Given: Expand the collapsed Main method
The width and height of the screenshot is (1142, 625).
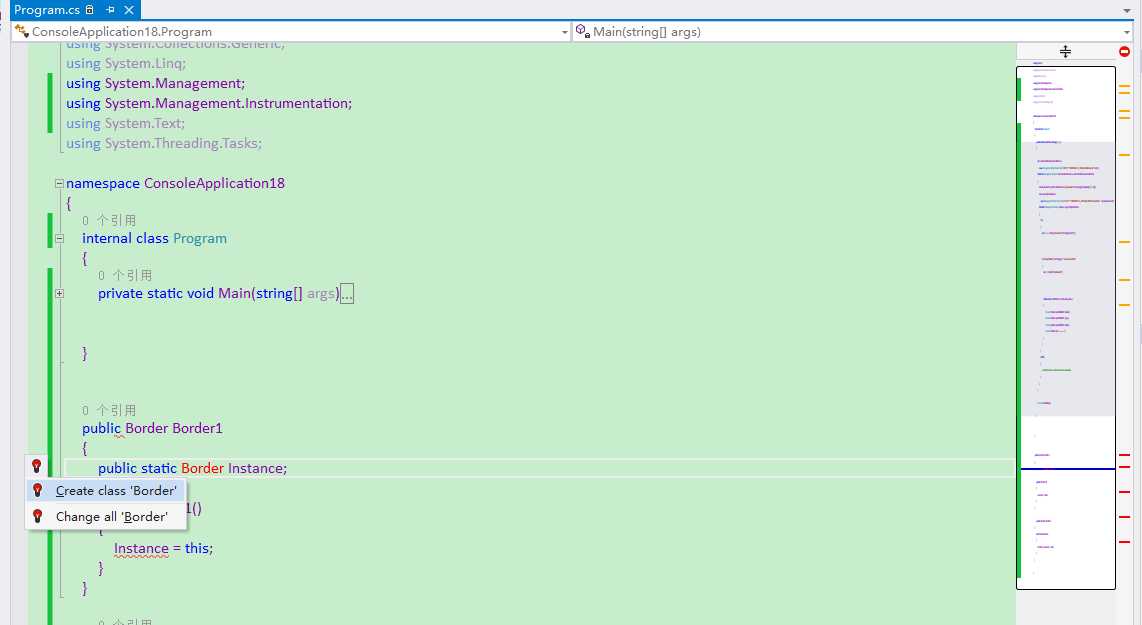Looking at the screenshot, I should coord(59,294).
